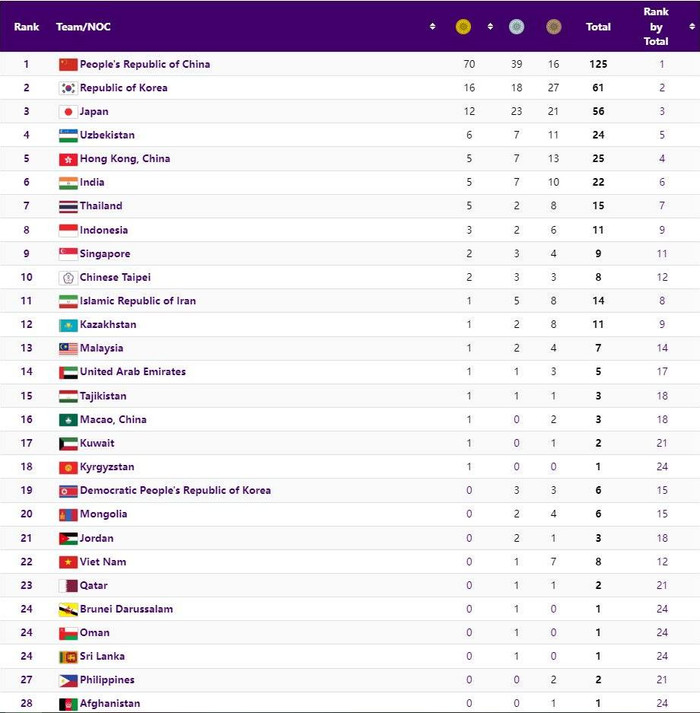This screenshot has width=700, height=713.
Task: Open the India team link
Action: [x=92, y=182]
